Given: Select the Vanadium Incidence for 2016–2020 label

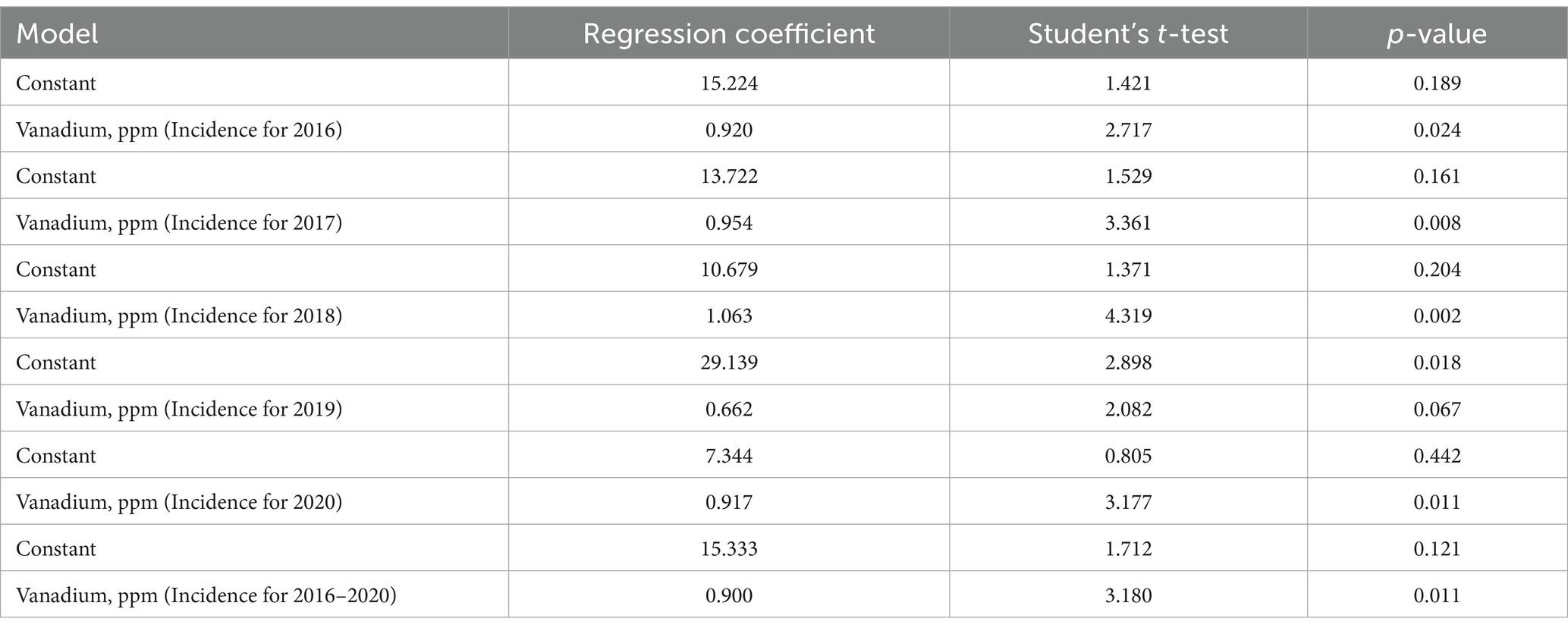Looking at the screenshot, I should pos(206,595).
